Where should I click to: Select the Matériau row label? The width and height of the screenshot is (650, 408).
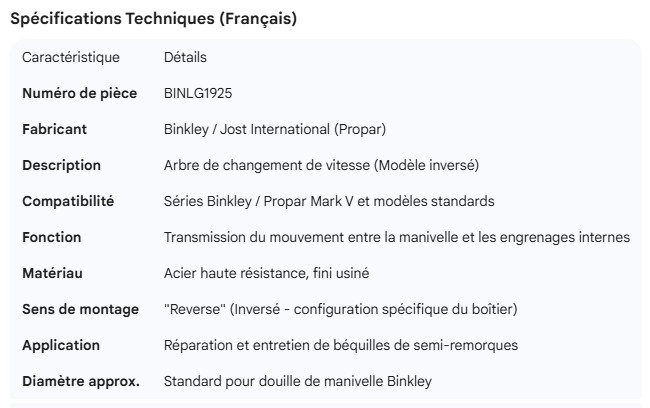point(53,274)
